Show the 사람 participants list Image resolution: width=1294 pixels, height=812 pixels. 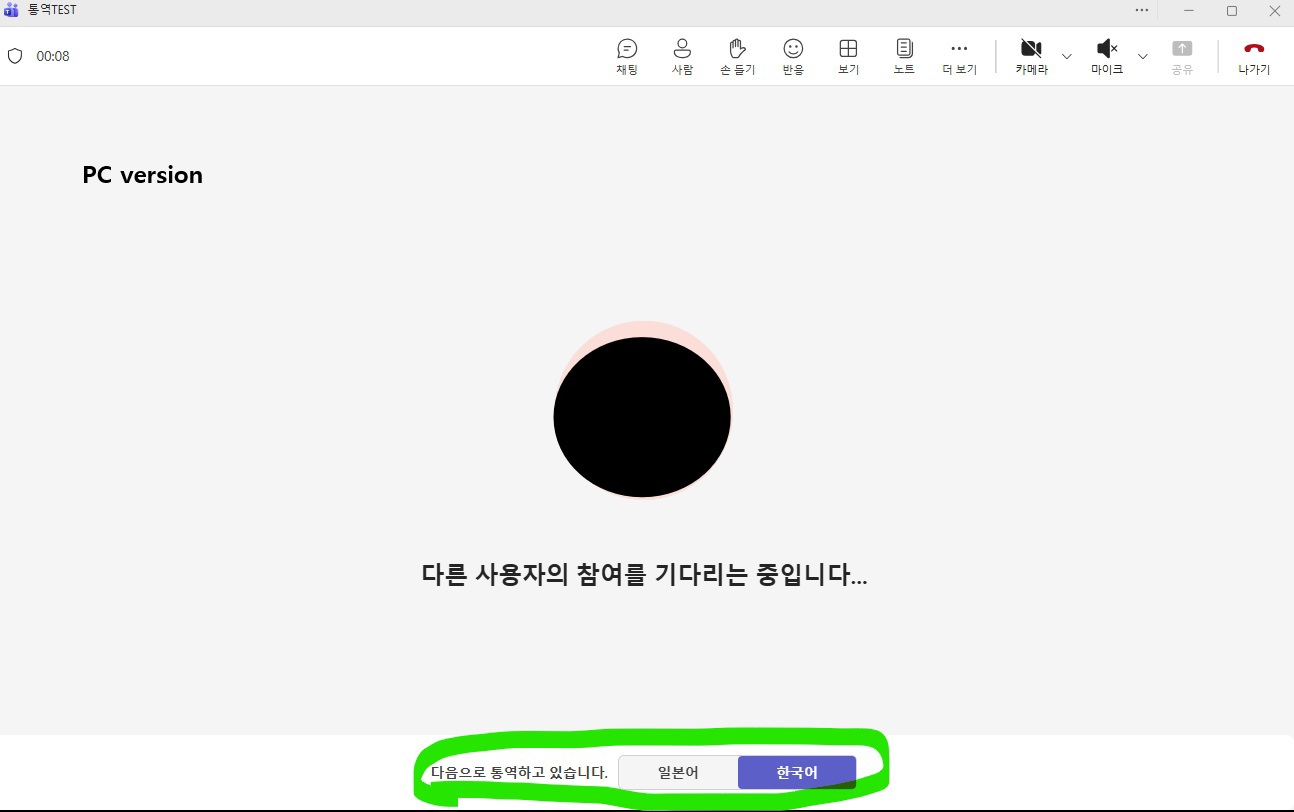click(682, 57)
